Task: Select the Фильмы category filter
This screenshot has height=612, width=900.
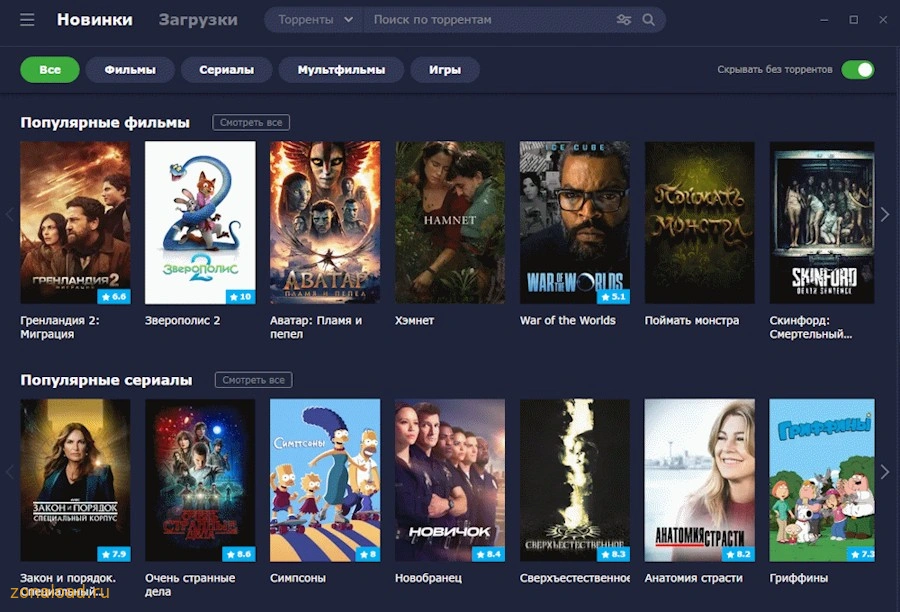Action: click(130, 69)
